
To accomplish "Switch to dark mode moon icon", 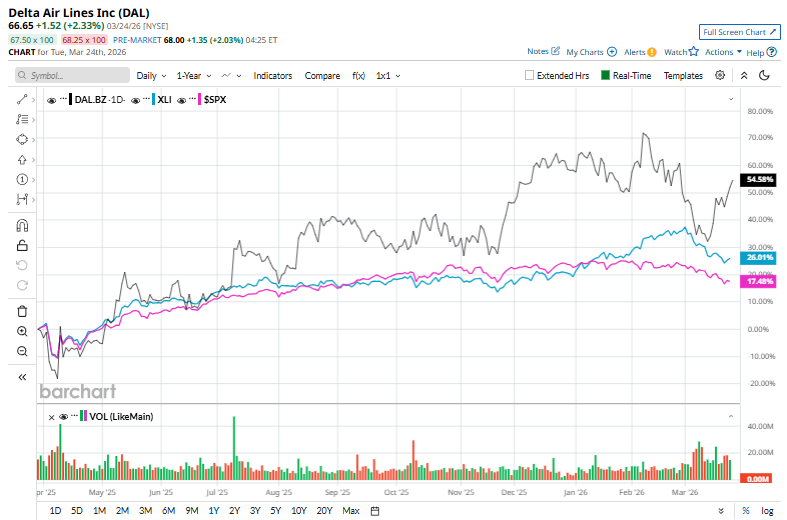I will 764,75.
